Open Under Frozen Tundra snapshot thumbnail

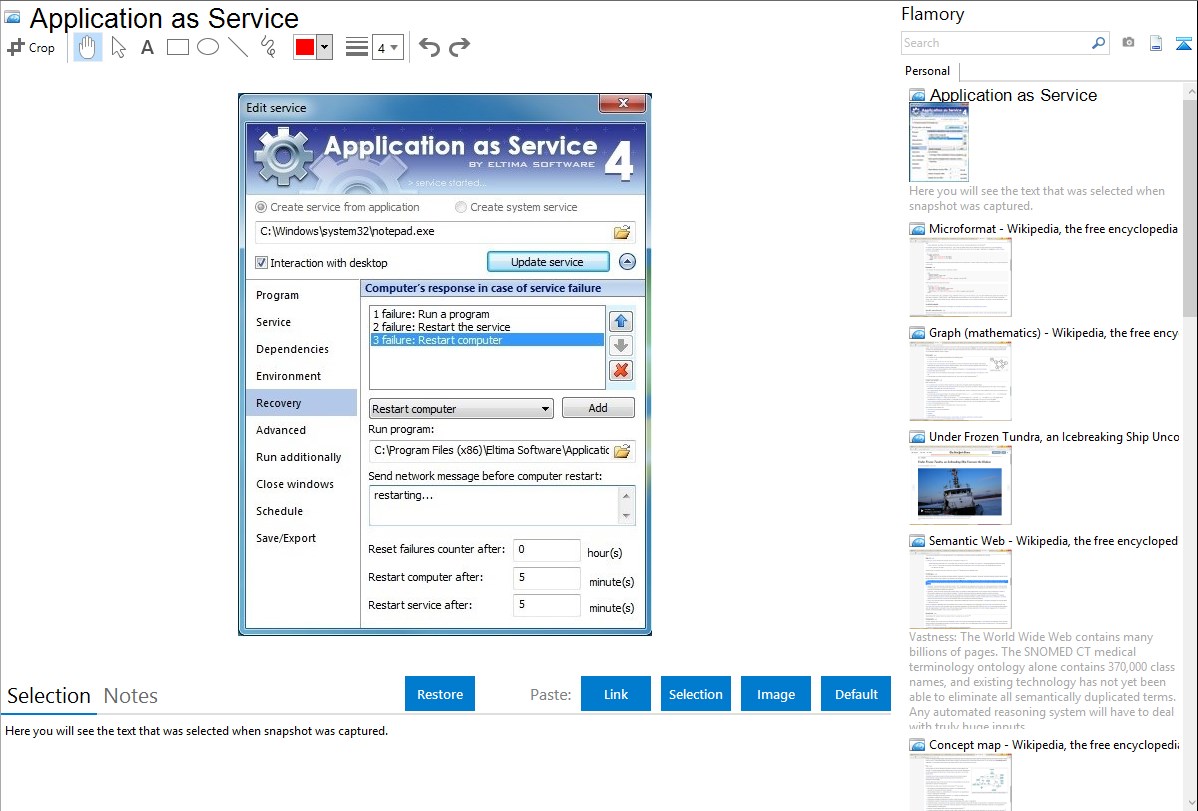pyautogui.click(x=960, y=485)
